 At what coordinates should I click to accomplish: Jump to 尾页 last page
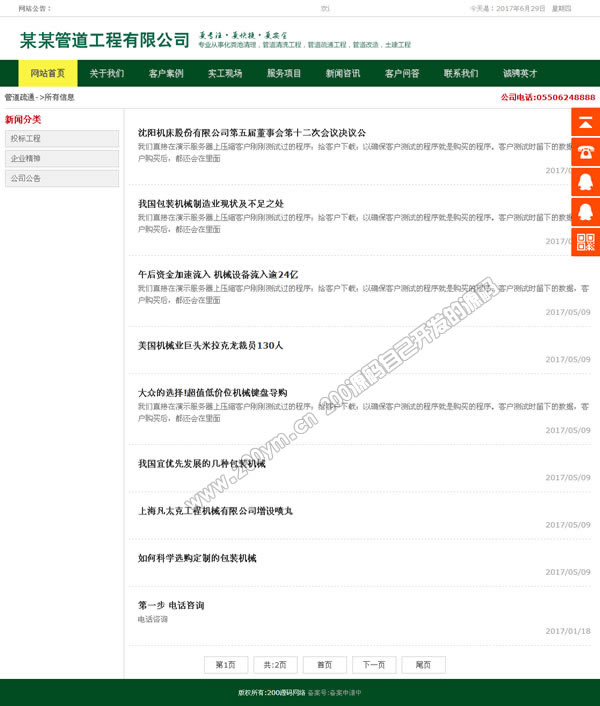click(x=424, y=665)
